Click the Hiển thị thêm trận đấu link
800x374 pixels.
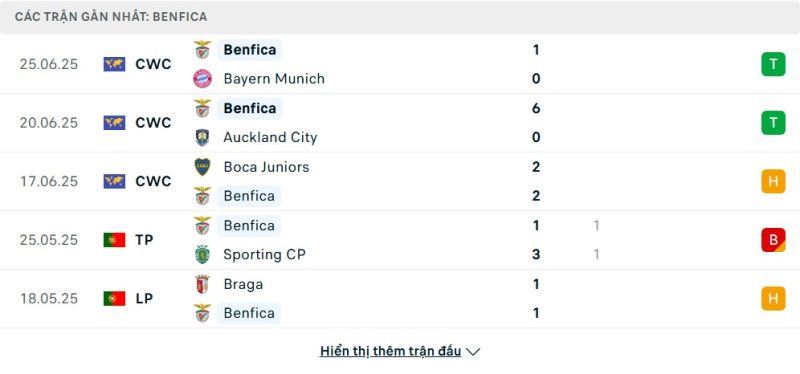coord(390,351)
